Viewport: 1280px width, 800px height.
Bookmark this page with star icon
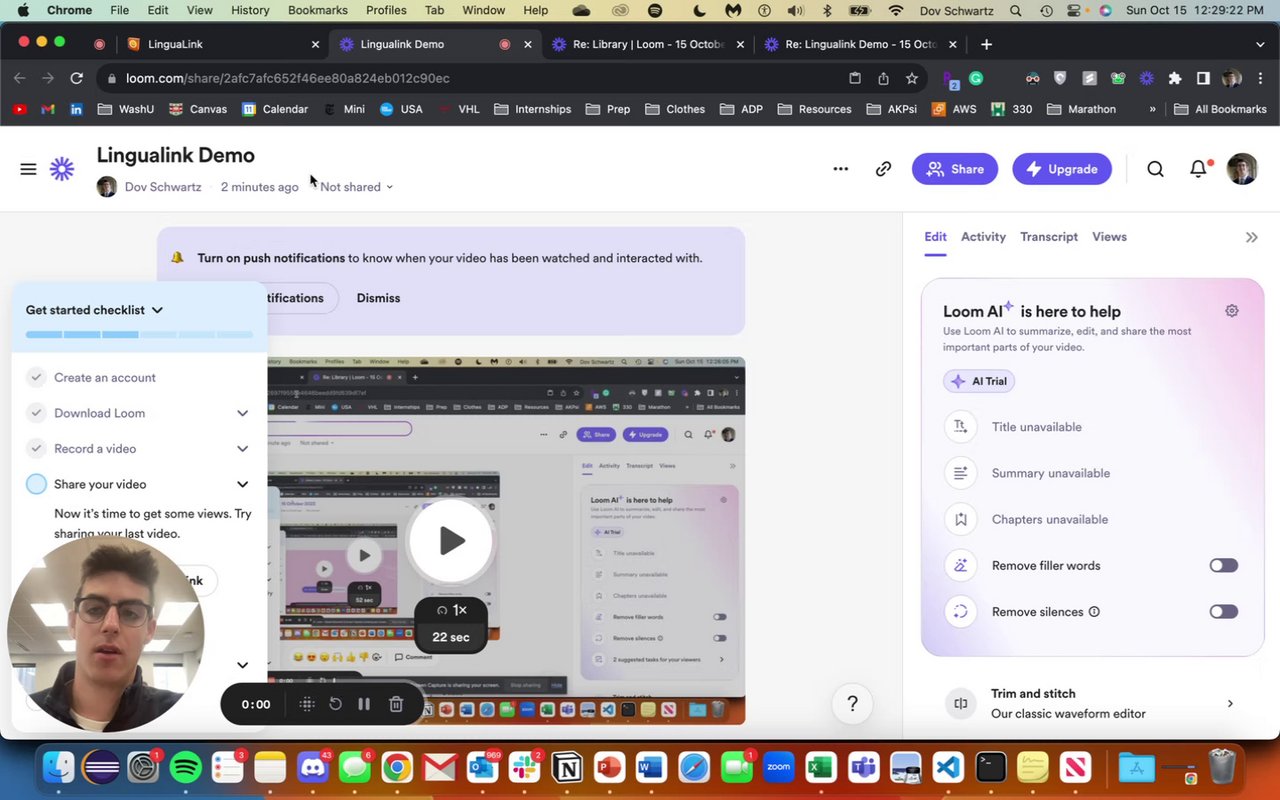[912, 78]
